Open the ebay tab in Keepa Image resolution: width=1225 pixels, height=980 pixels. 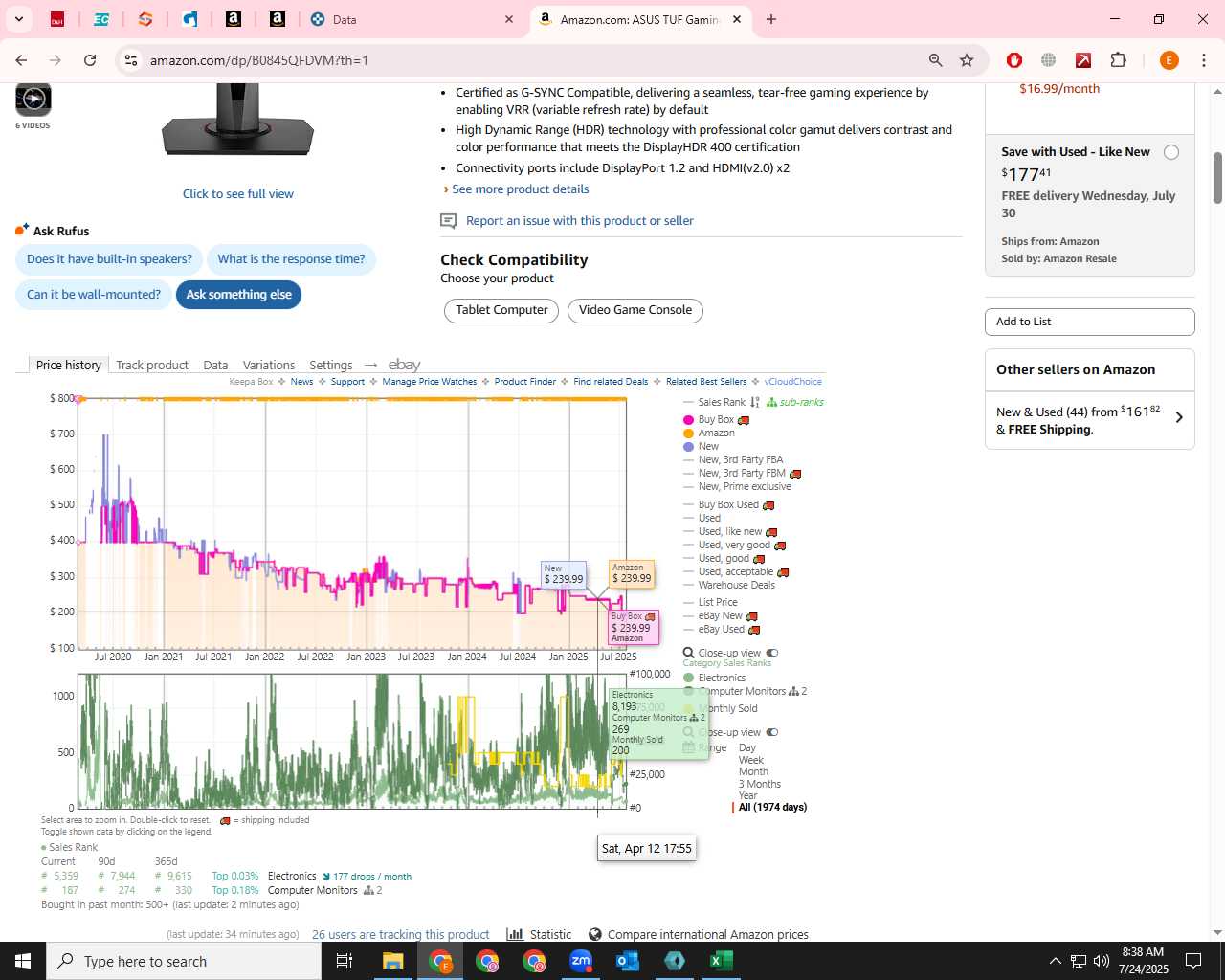point(404,365)
